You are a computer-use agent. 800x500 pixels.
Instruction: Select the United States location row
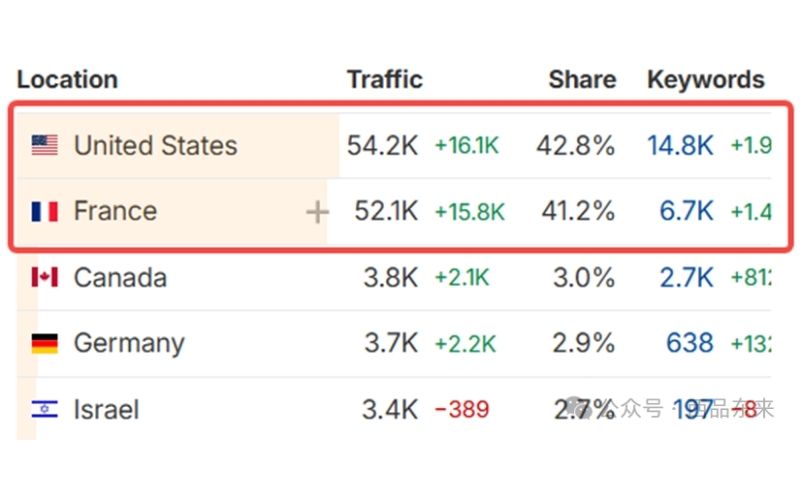[x=393, y=145]
